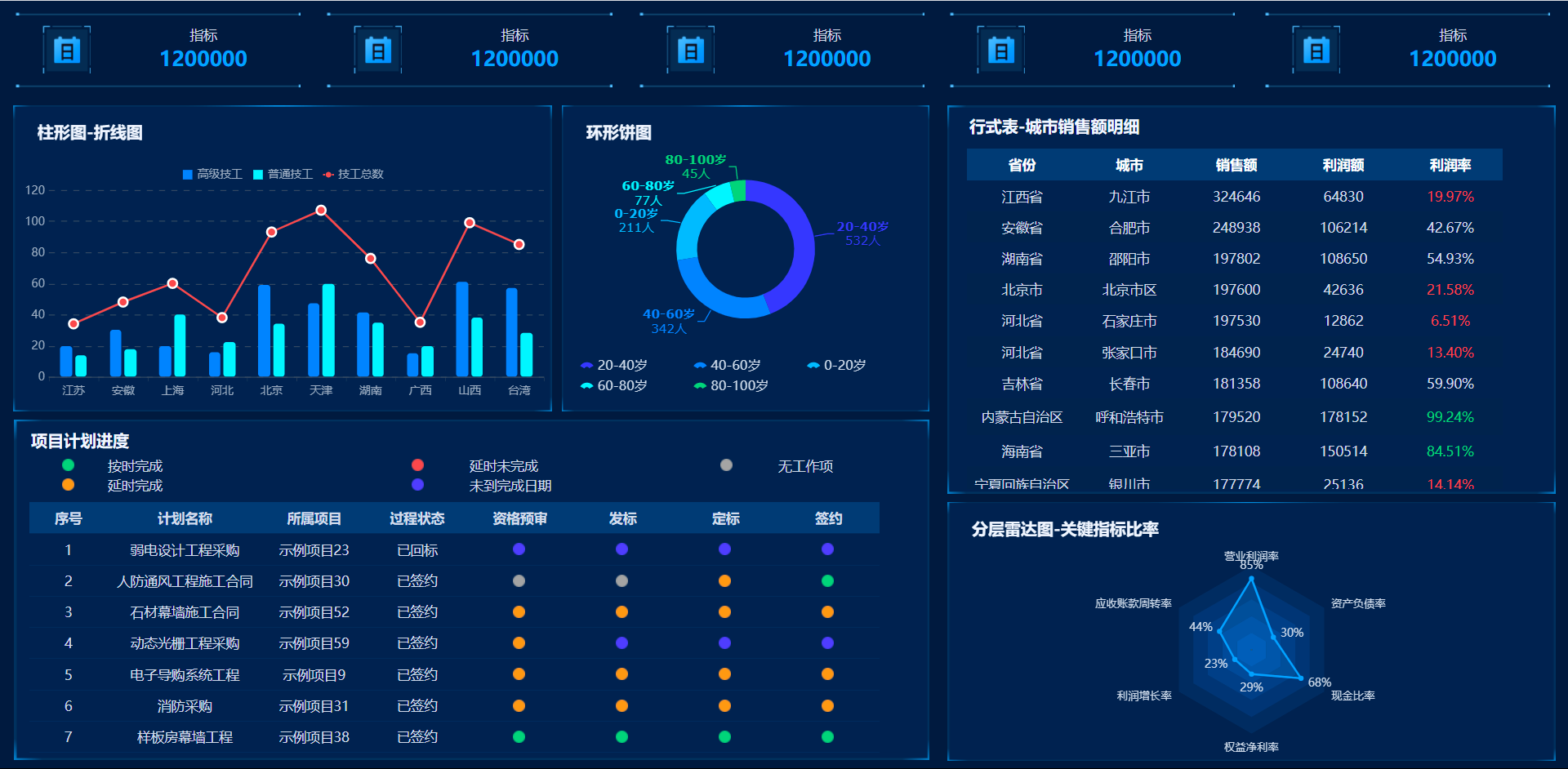Click the purple 未到完成日期 legend dot
Image resolution: width=1568 pixels, height=769 pixels.
pyautogui.click(x=419, y=485)
